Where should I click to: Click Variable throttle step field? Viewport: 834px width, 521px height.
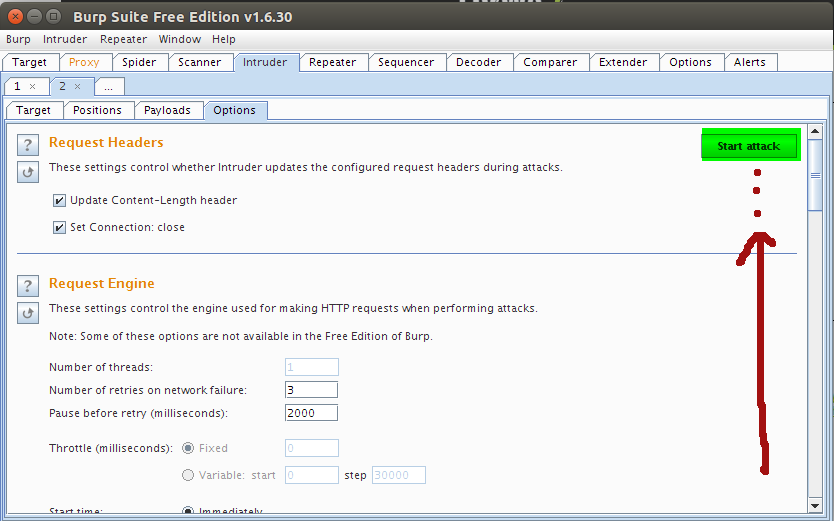(x=399, y=475)
